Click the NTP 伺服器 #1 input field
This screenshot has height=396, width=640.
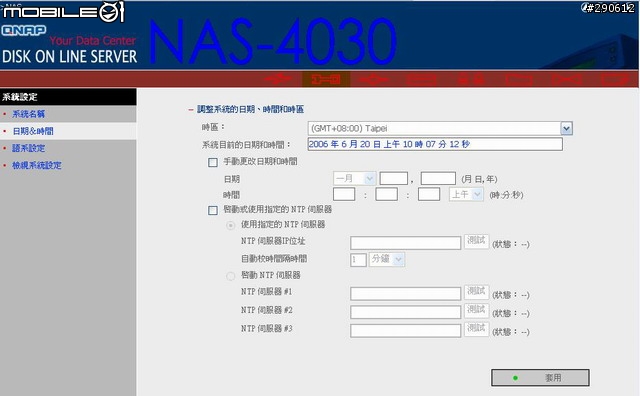(406, 294)
